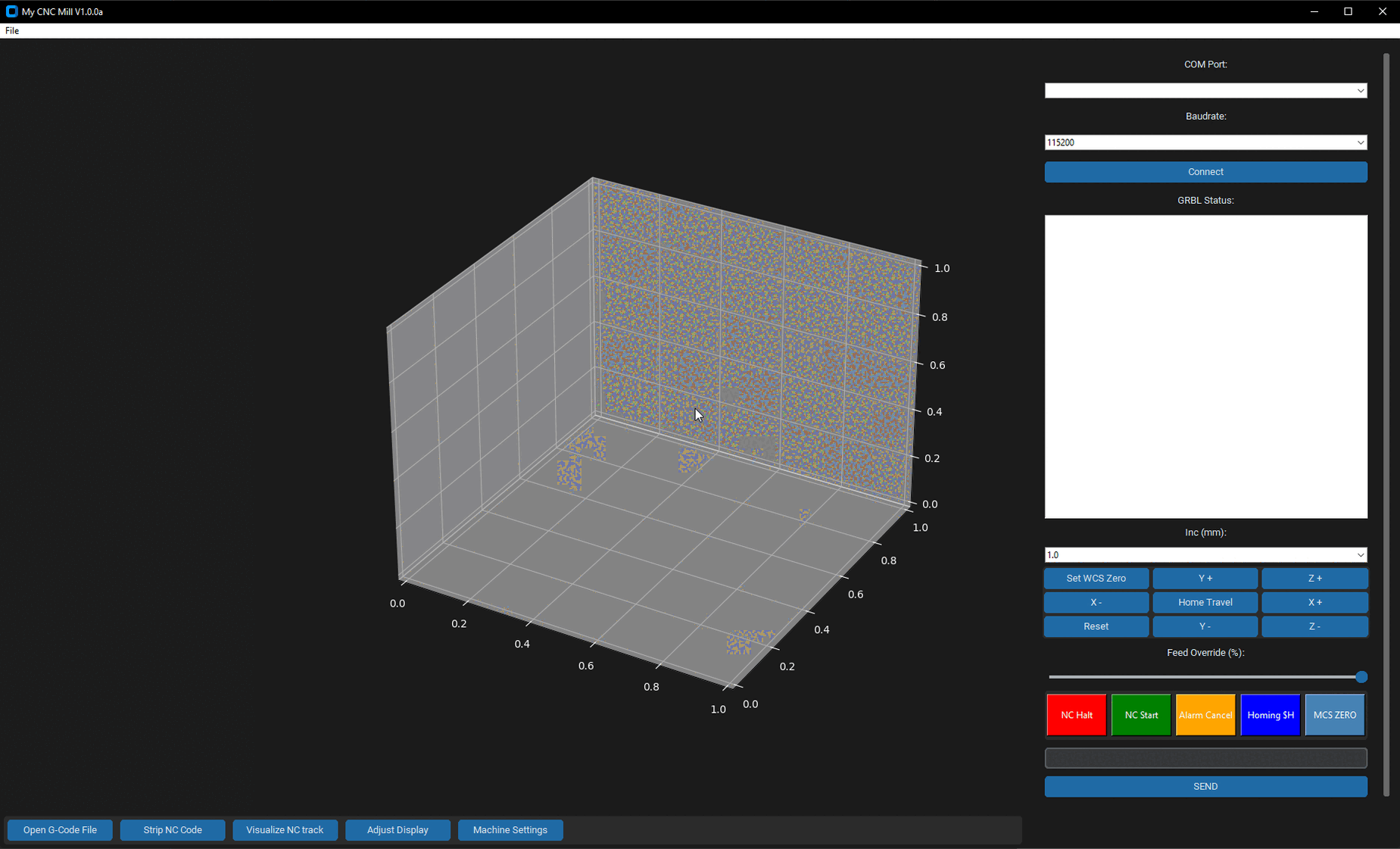Click the application icon in the title bar
The width and height of the screenshot is (1400, 849).
pos(11,11)
